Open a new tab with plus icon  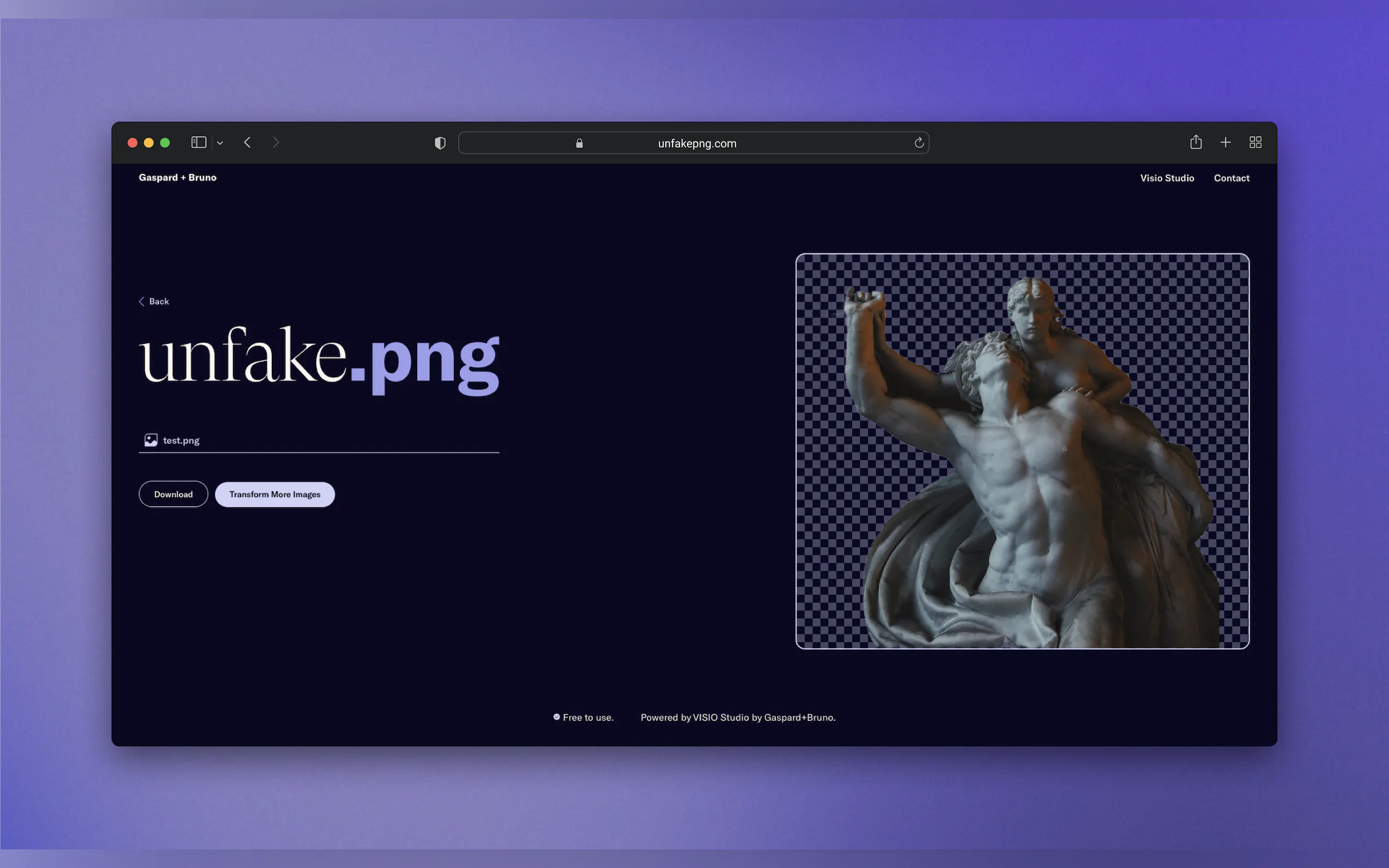tap(1225, 142)
